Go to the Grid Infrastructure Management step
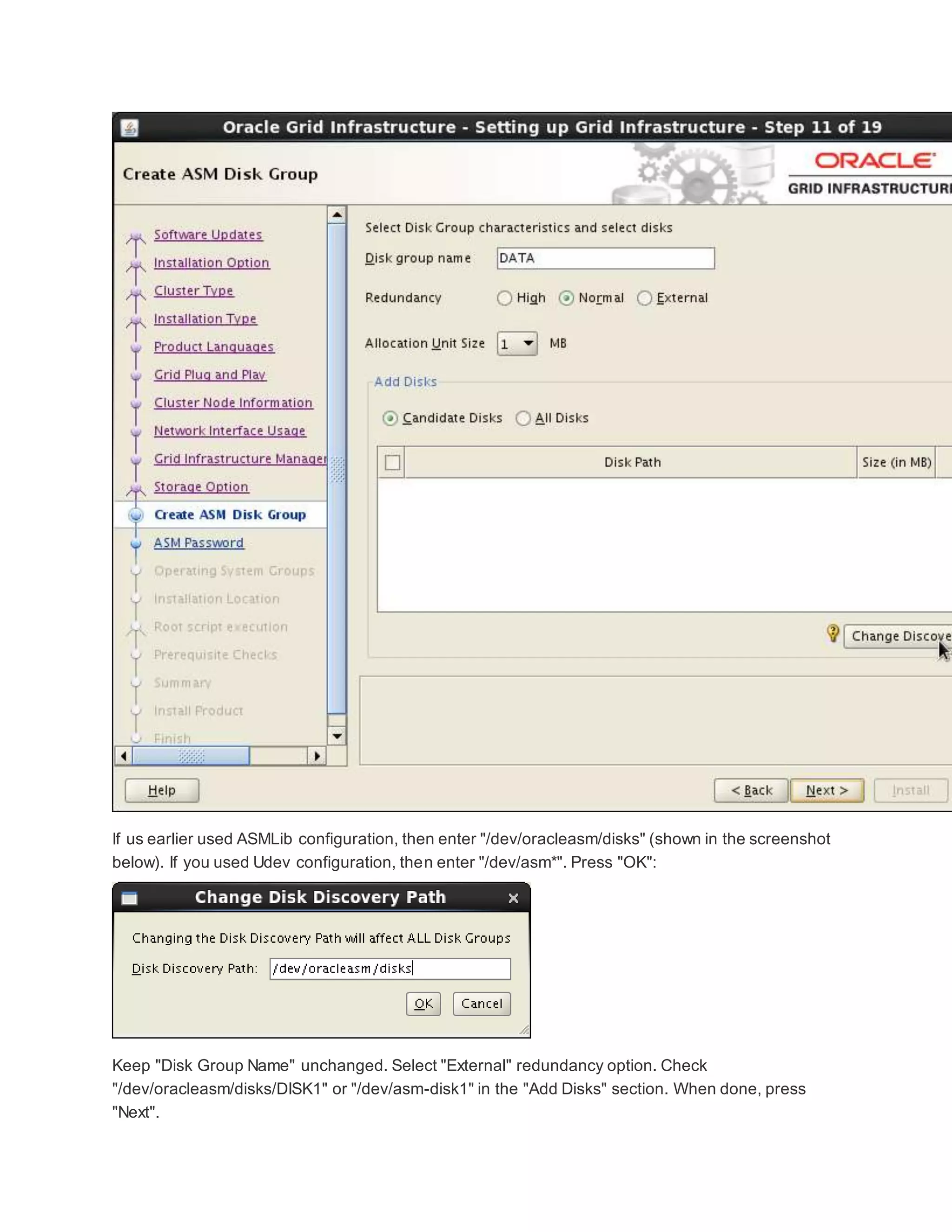952x1232 pixels. (240, 458)
